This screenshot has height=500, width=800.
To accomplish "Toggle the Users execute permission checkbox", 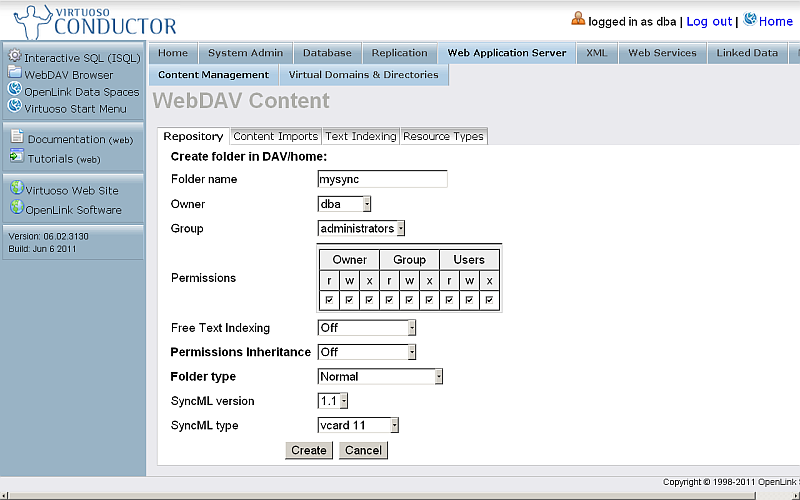I will pos(489,300).
